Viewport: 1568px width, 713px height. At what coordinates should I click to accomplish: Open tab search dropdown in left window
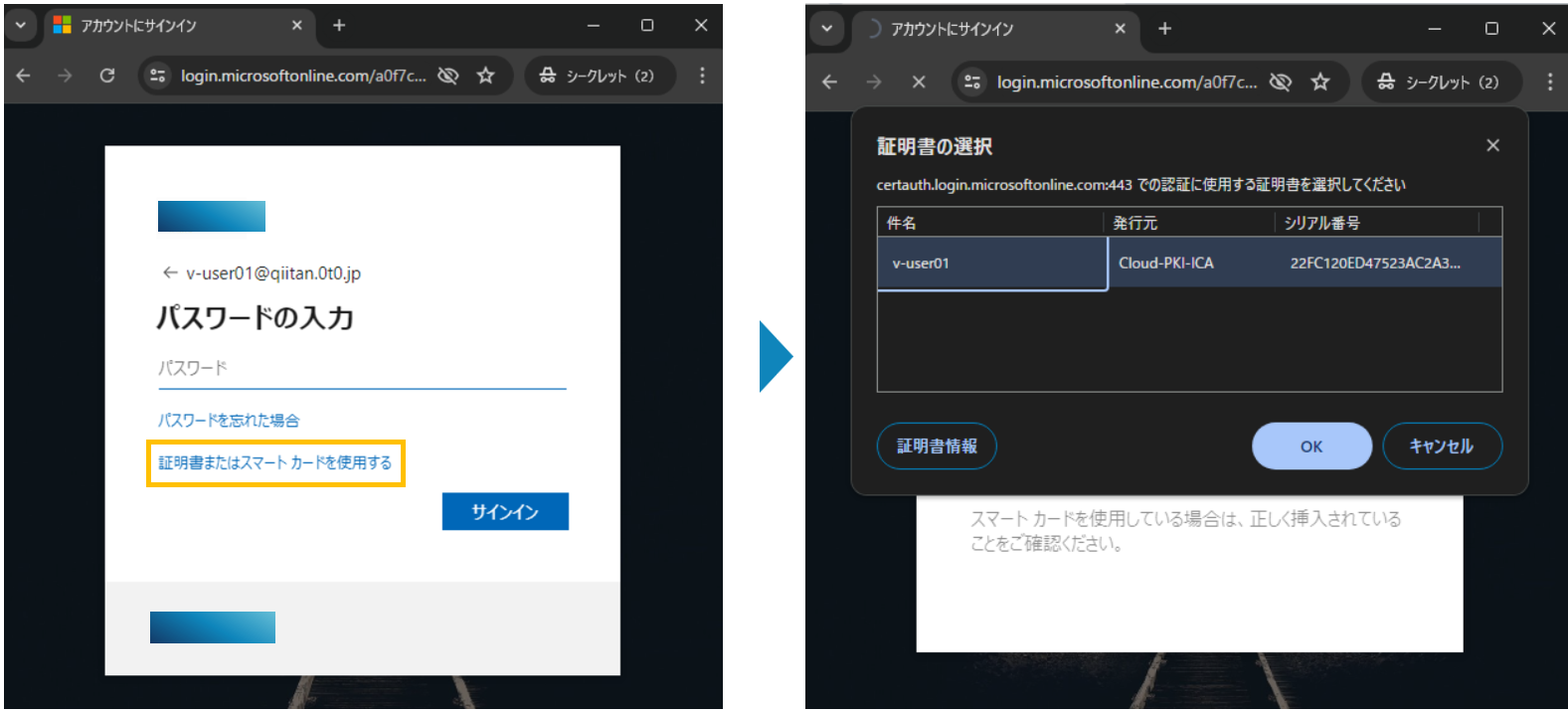point(20,26)
